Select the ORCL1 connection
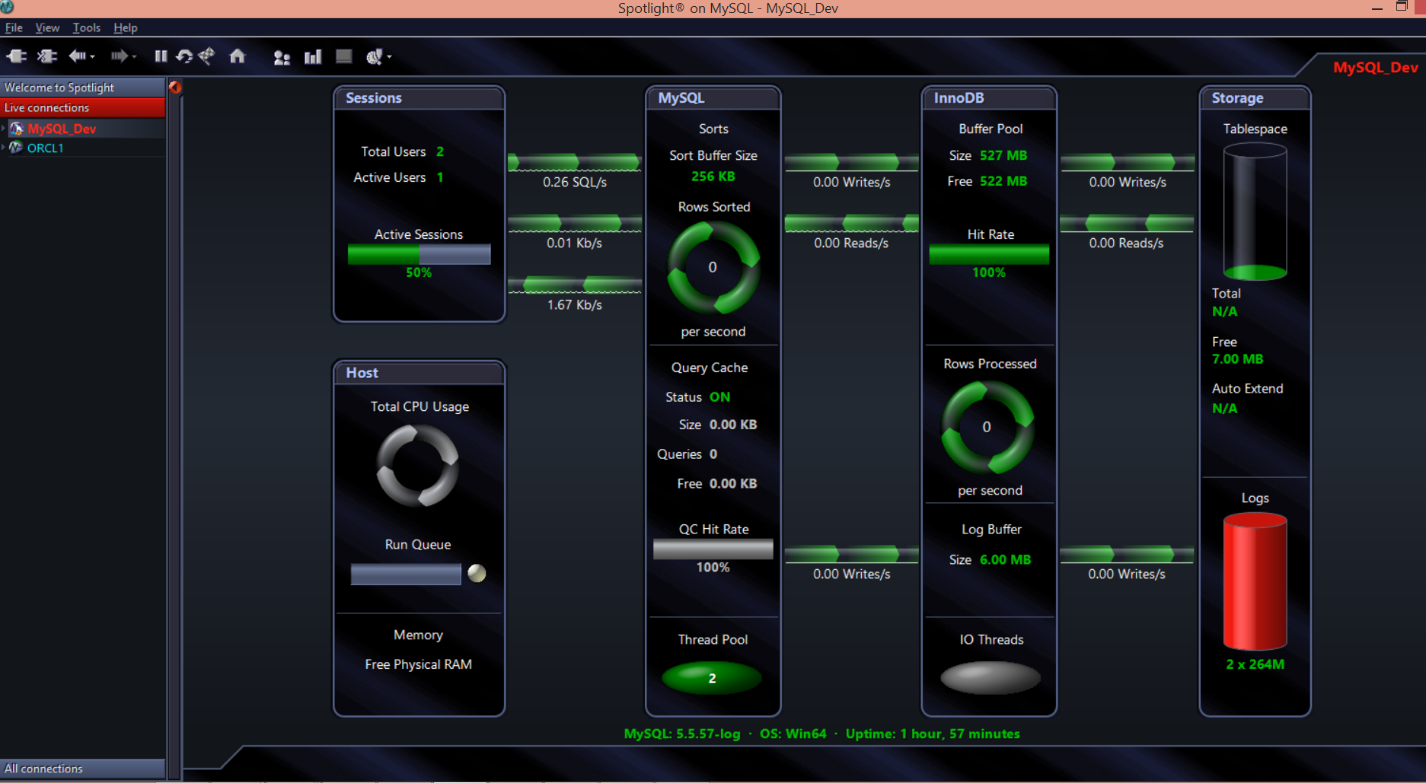The height and width of the screenshot is (783, 1426). (x=45, y=148)
